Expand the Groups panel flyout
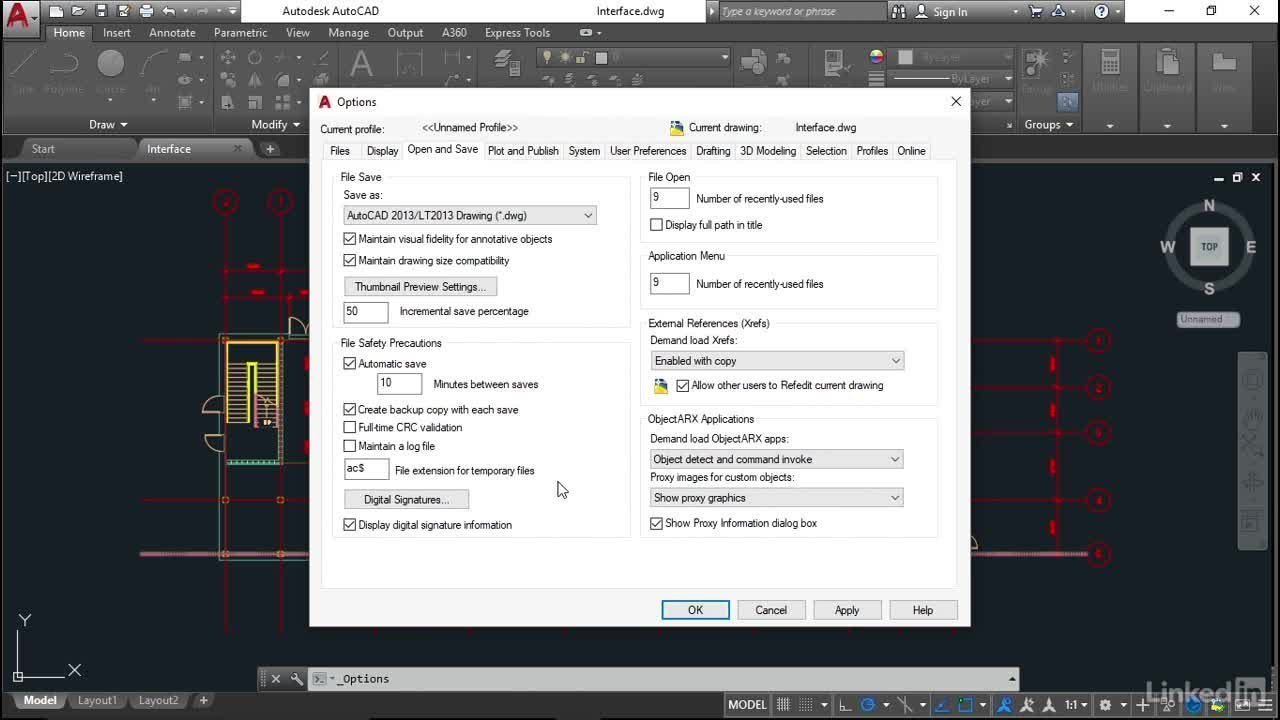The image size is (1280, 720). [1048, 124]
